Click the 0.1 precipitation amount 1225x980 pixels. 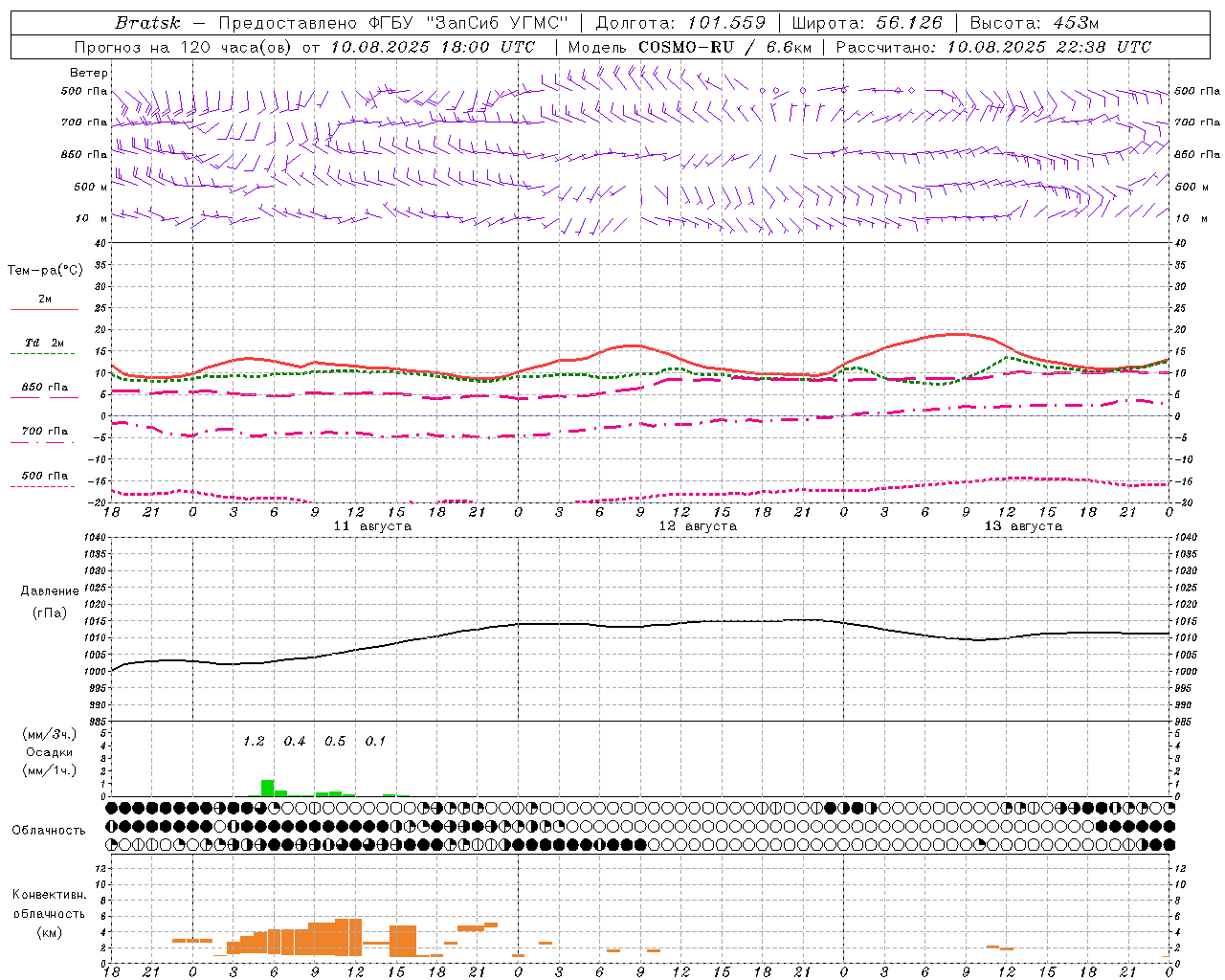click(x=375, y=741)
